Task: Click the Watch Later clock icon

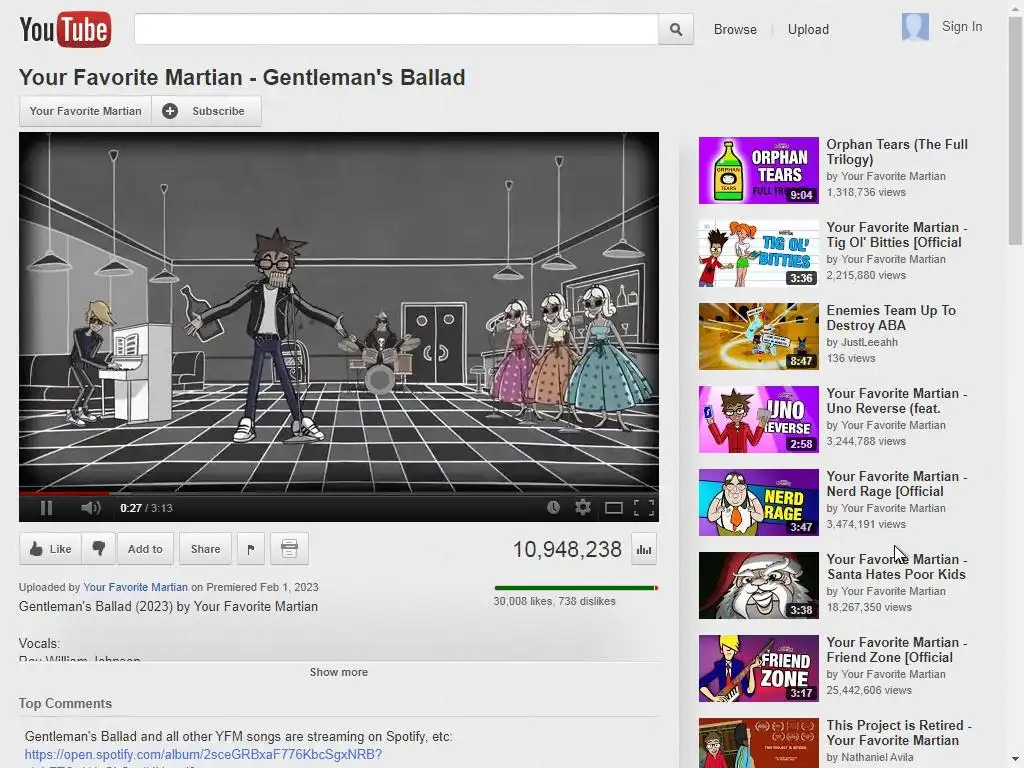Action: 553,507
